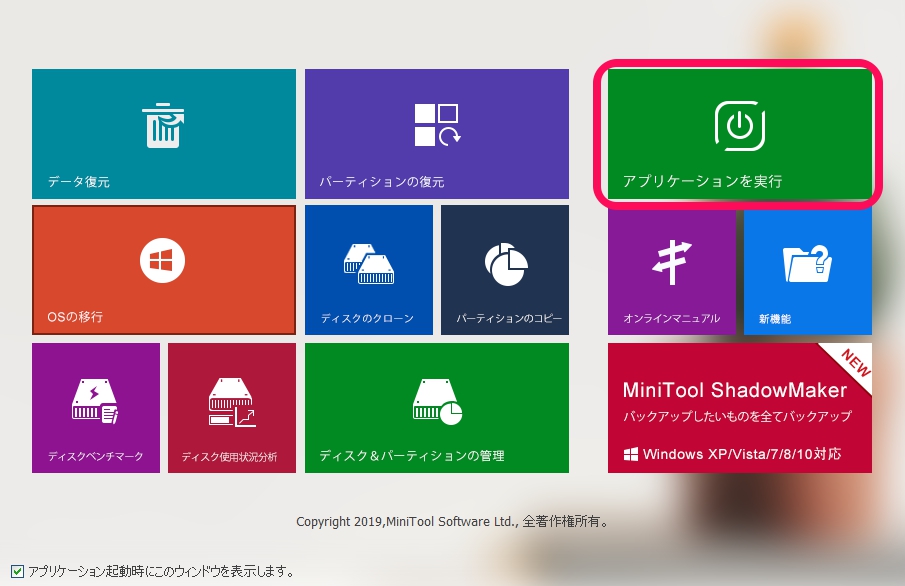Click the 新機能 folder question icon

807,263
